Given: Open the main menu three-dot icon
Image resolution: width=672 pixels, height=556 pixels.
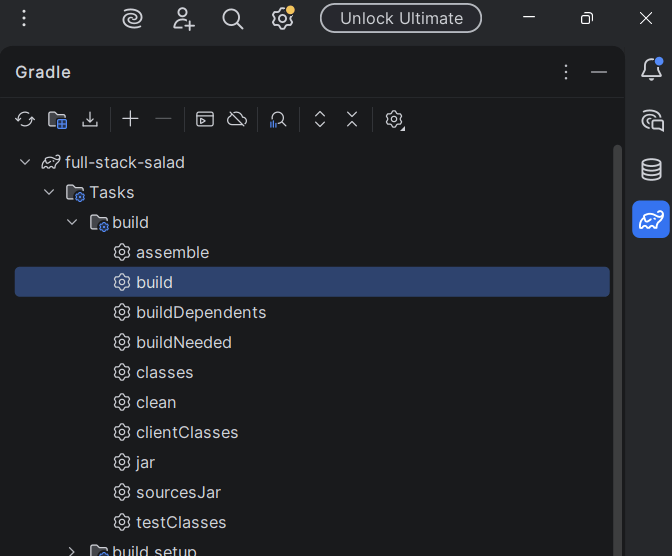Looking at the screenshot, I should [24, 18].
